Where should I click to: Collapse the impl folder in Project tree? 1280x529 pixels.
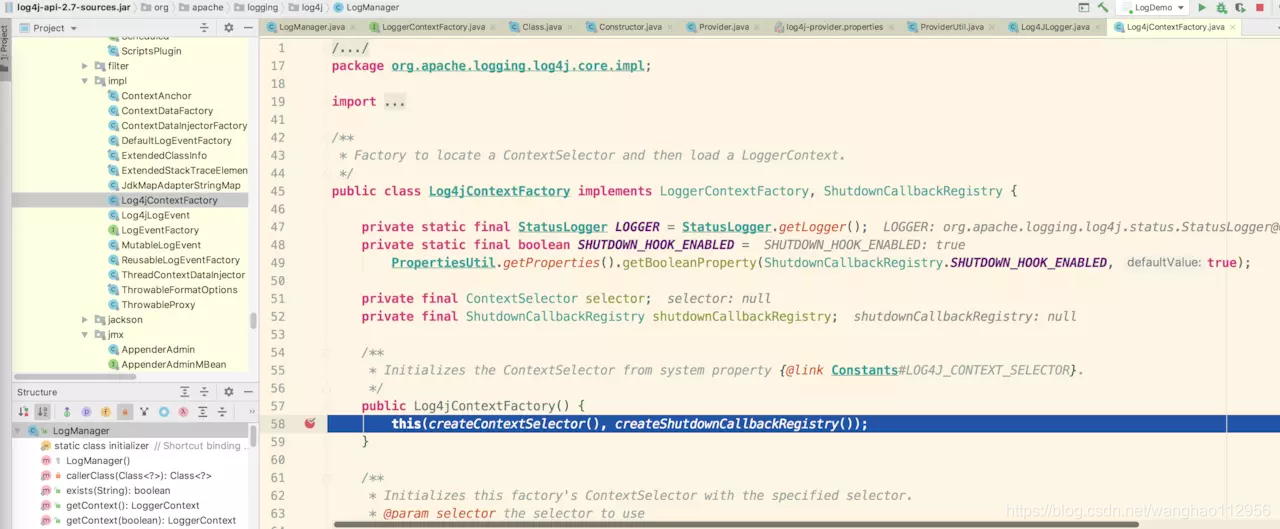click(x=86, y=81)
